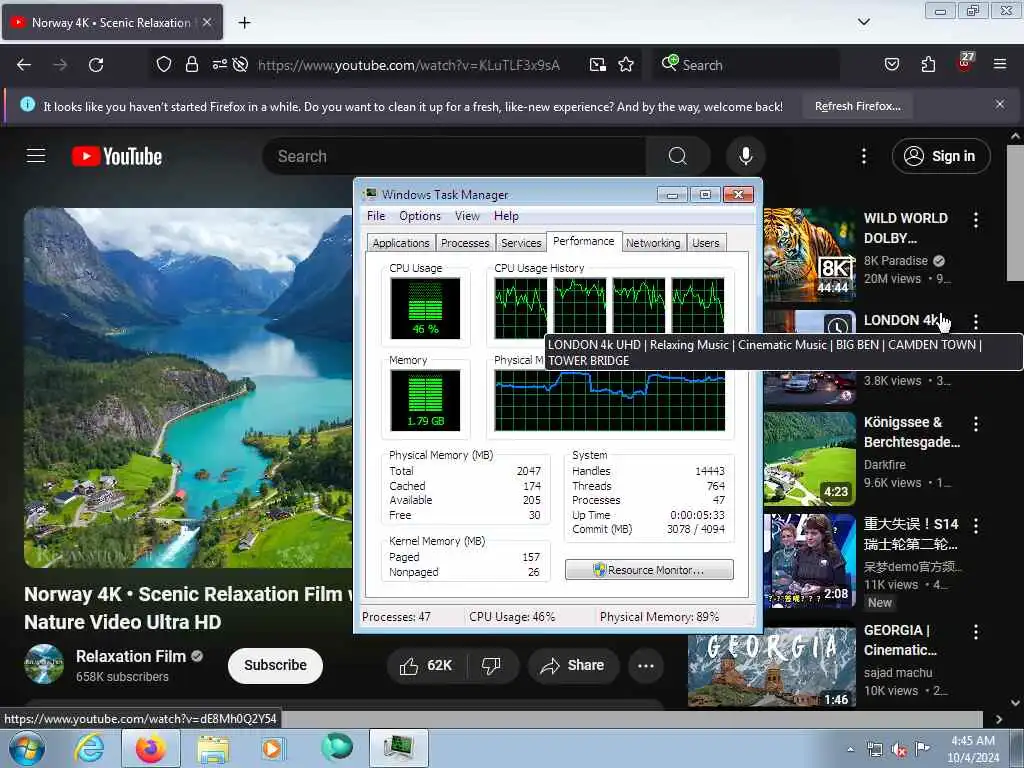Open the Windows Start orb
1024x768 pixels.
27,749
